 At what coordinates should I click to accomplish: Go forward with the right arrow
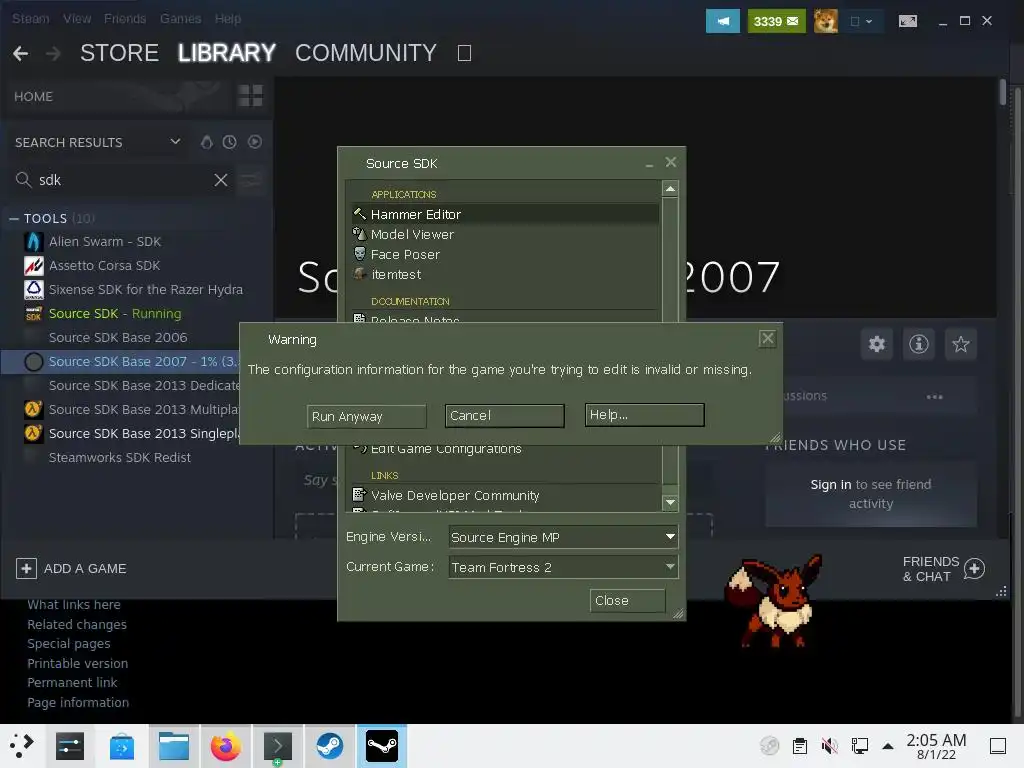tap(54, 53)
